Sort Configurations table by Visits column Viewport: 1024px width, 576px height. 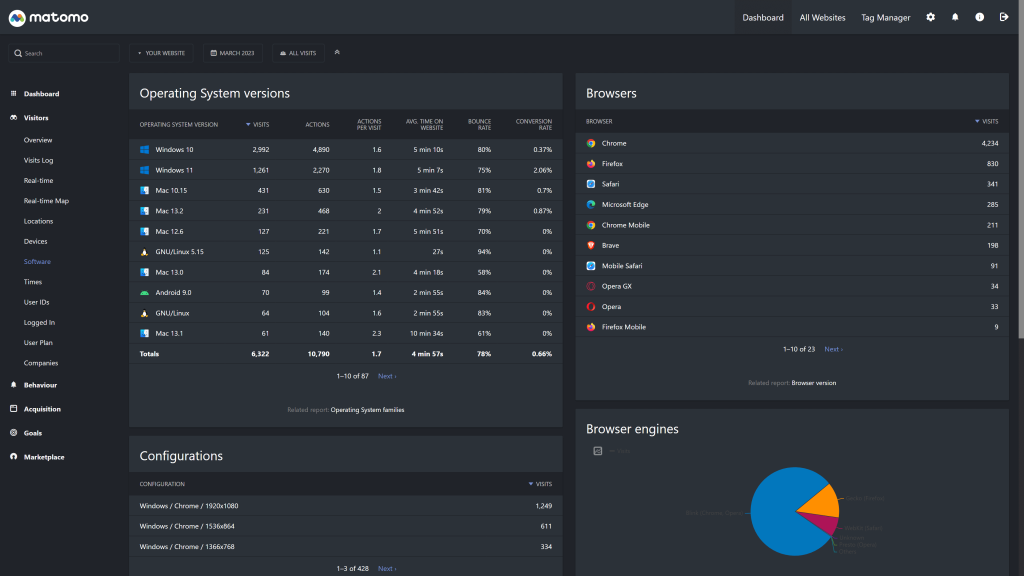(540, 484)
